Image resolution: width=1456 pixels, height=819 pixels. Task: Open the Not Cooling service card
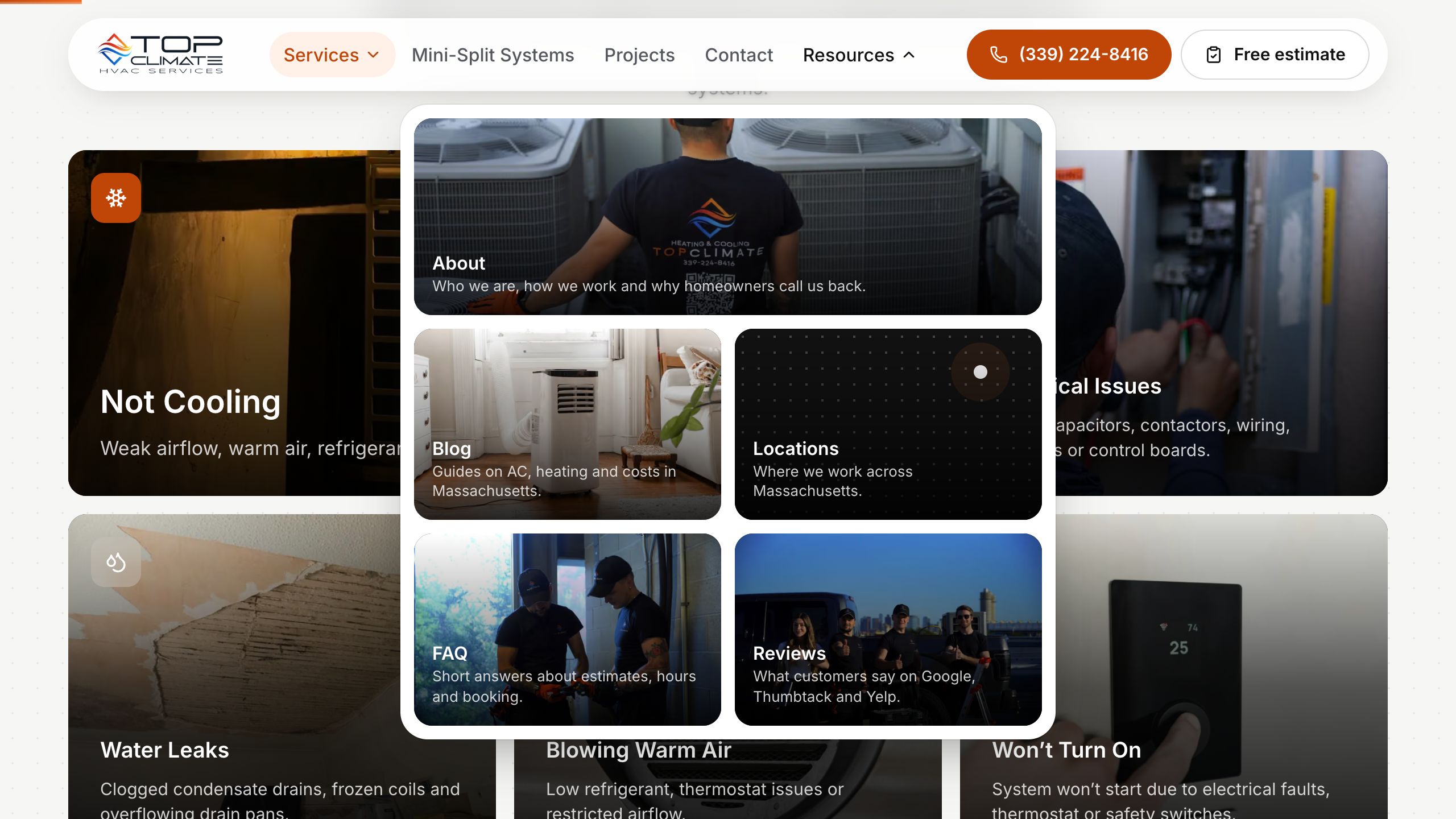click(234, 323)
